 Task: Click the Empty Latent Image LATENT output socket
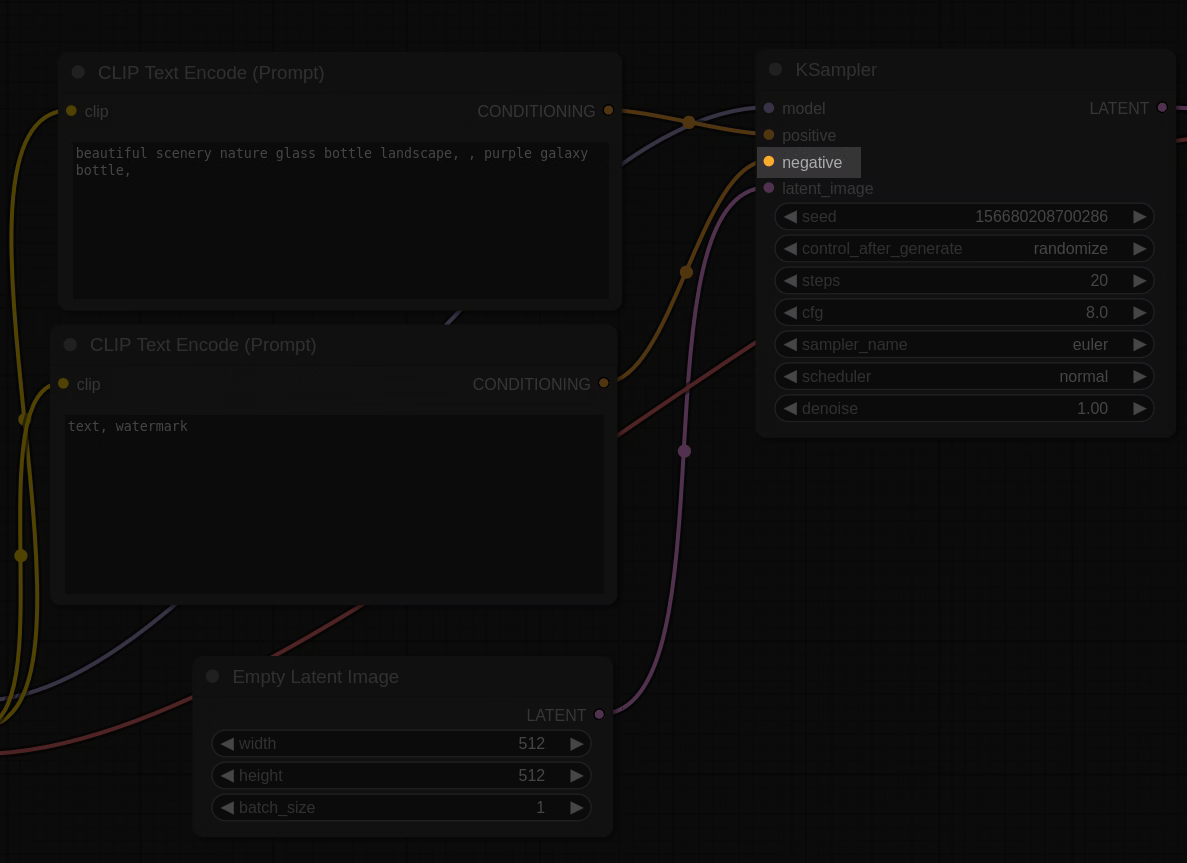click(x=600, y=714)
